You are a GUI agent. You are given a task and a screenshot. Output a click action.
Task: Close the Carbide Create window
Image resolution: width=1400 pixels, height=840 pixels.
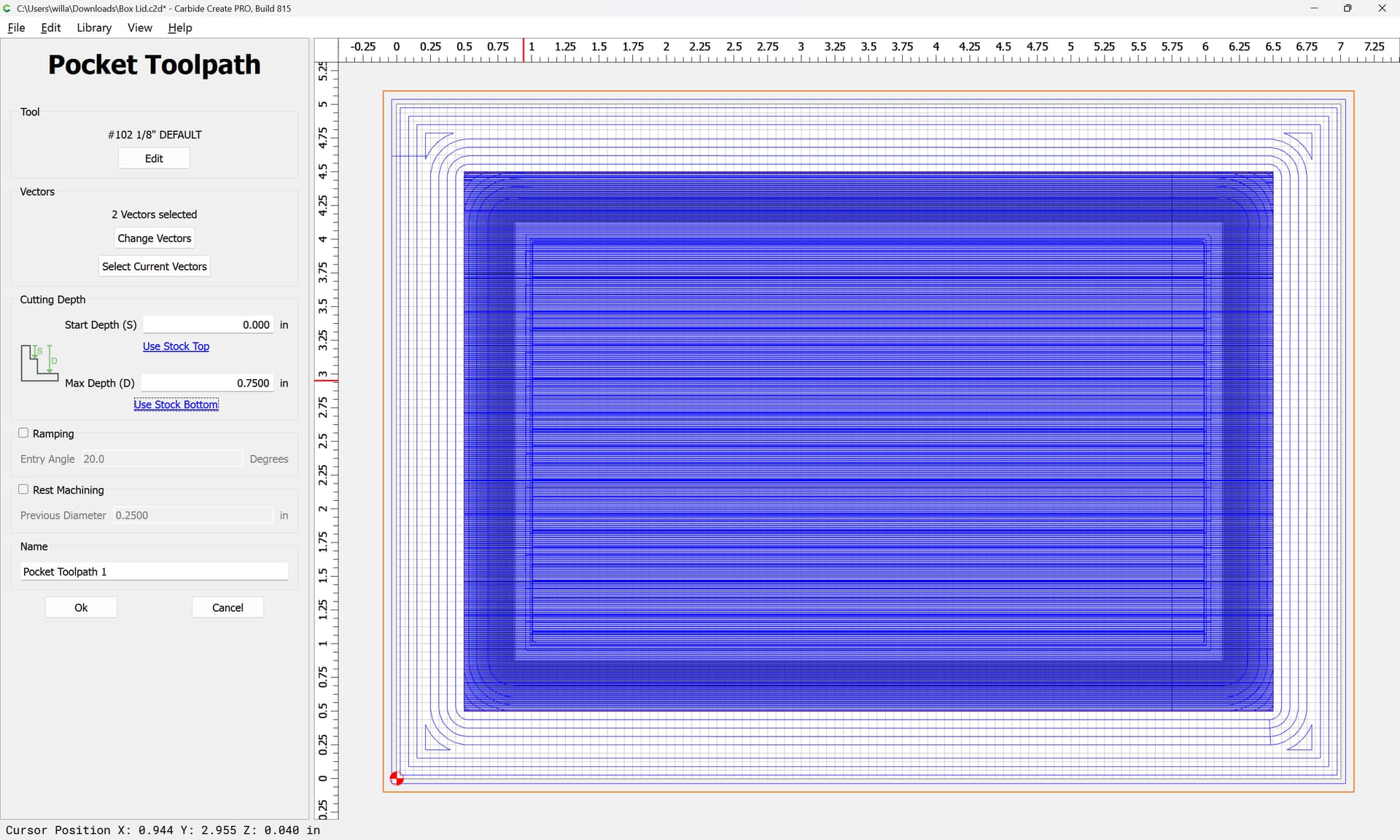(x=1382, y=8)
